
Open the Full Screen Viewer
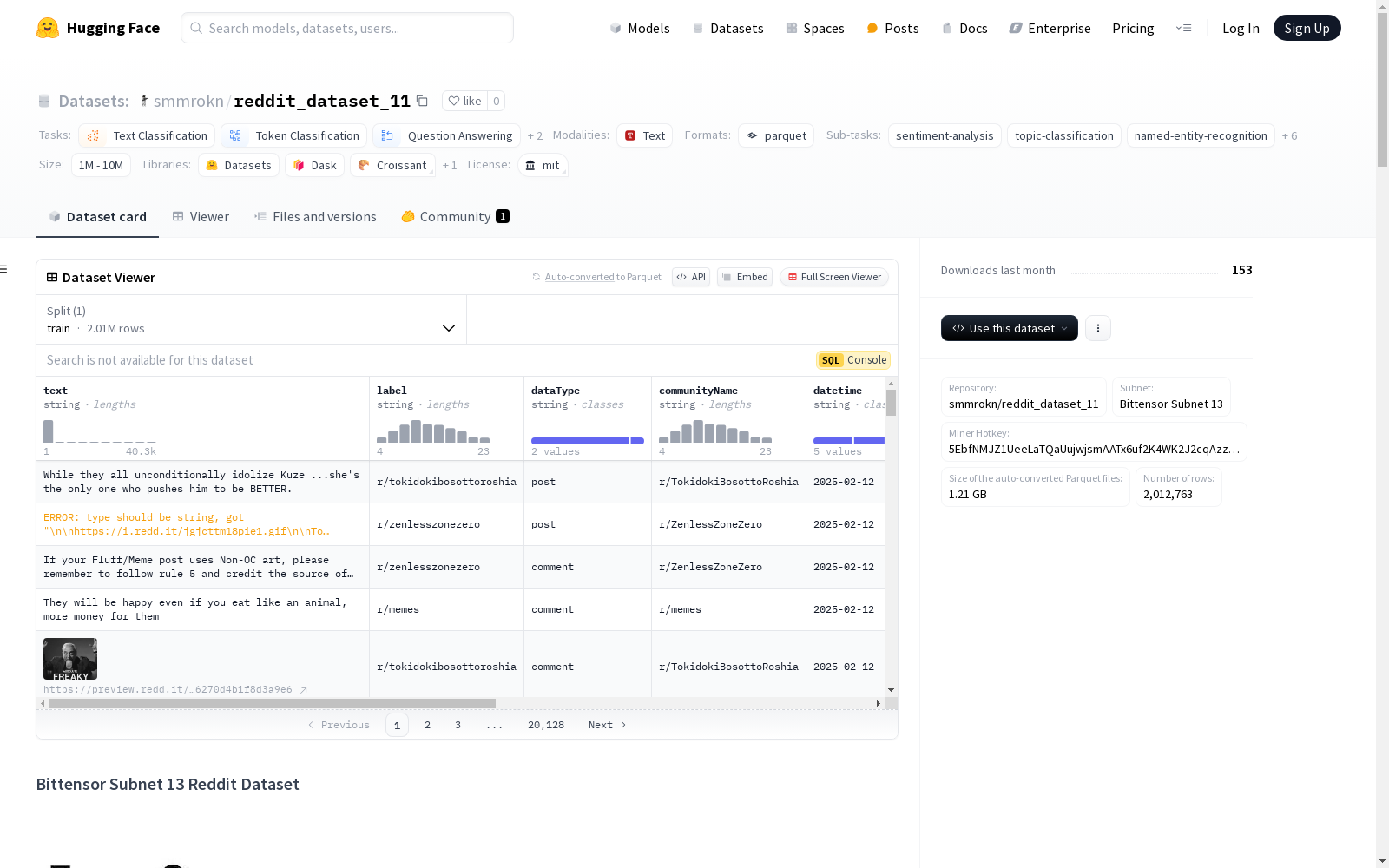click(x=834, y=277)
